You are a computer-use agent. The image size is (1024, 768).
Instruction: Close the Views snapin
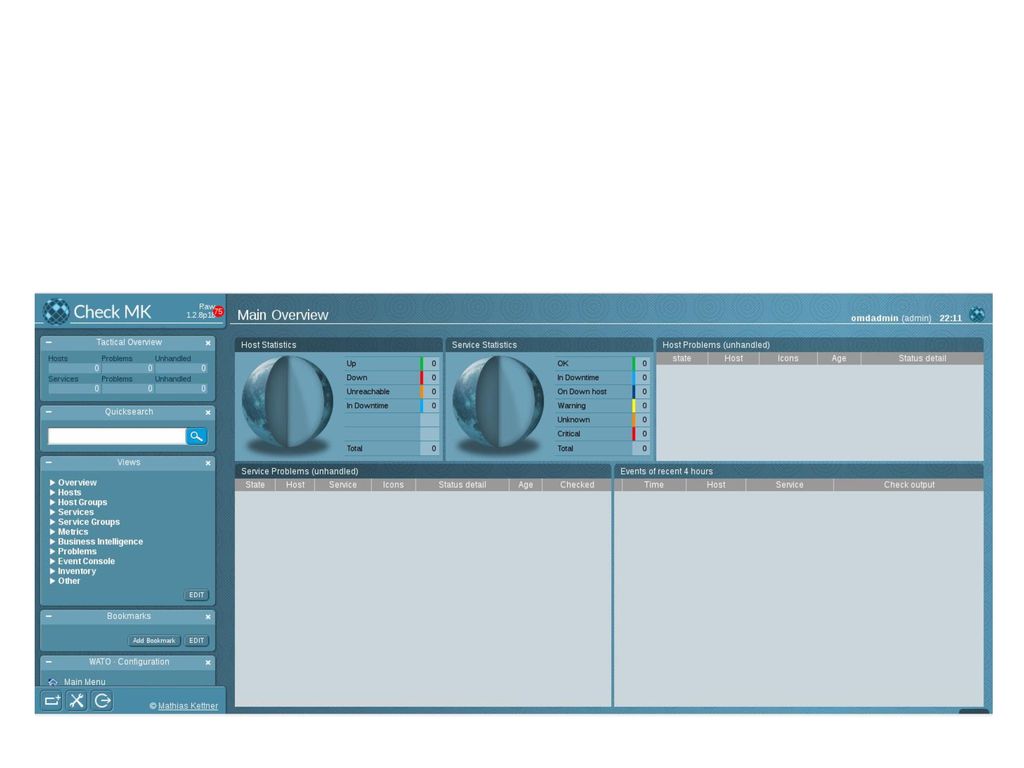(208, 463)
